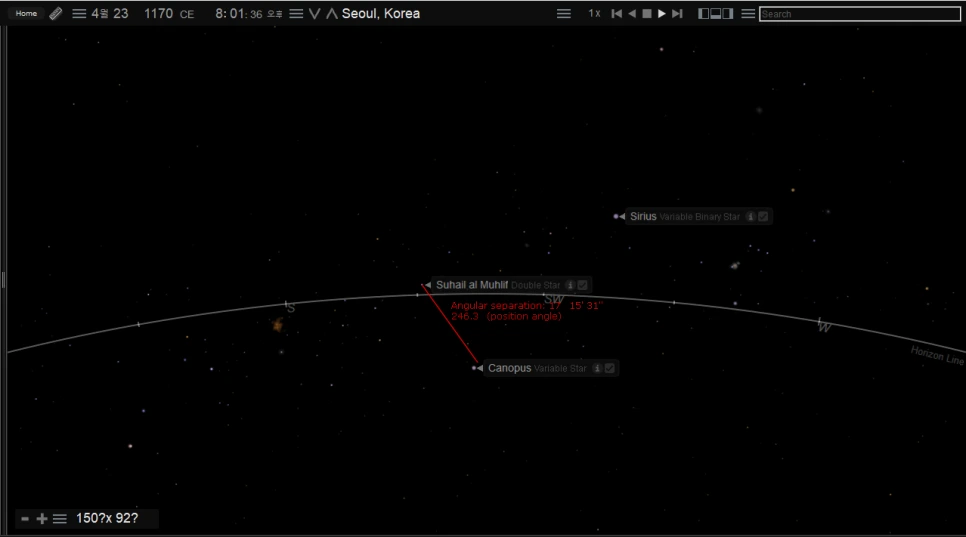This screenshot has height=537, width=966.
Task: Select the hour value 8 in time
Action: [x=219, y=14]
